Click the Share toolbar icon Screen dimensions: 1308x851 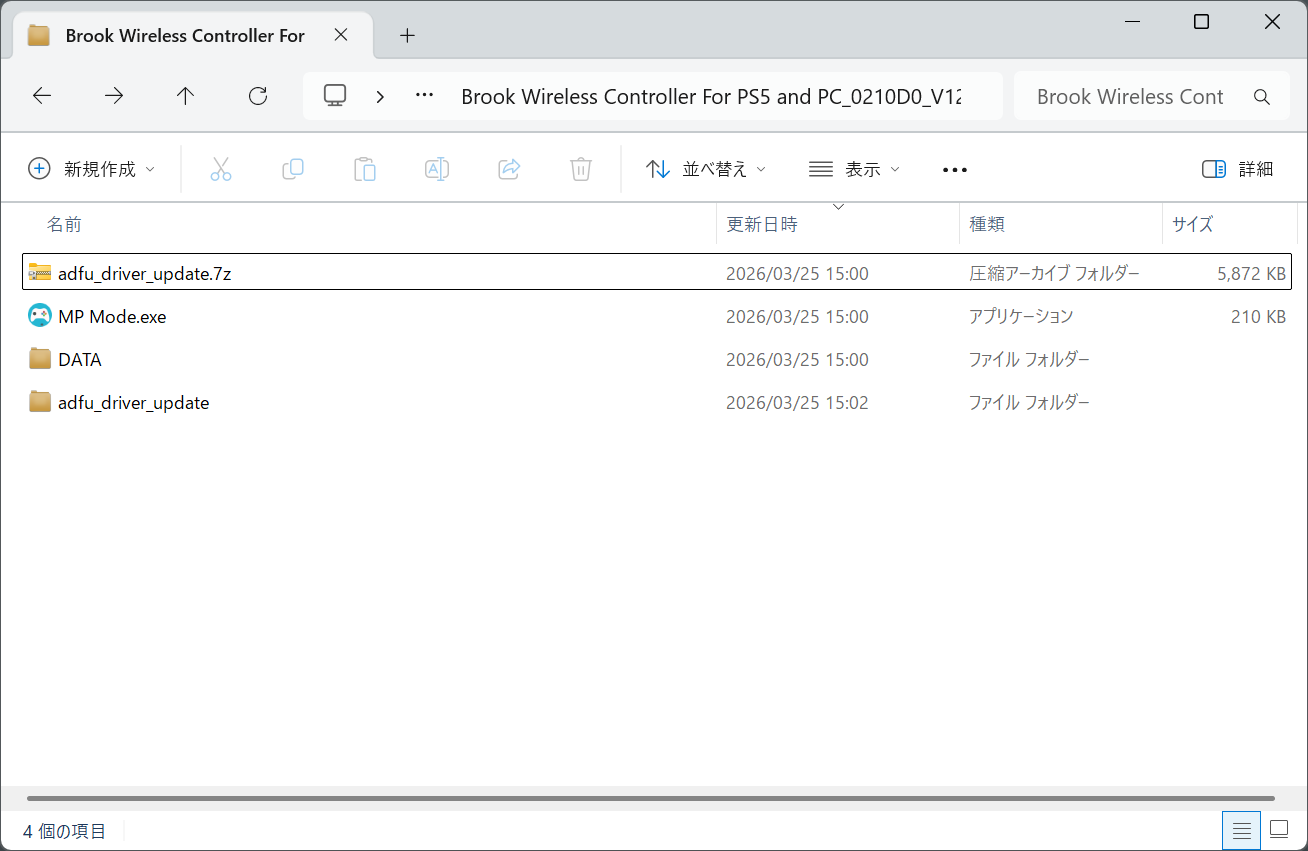[x=509, y=169]
